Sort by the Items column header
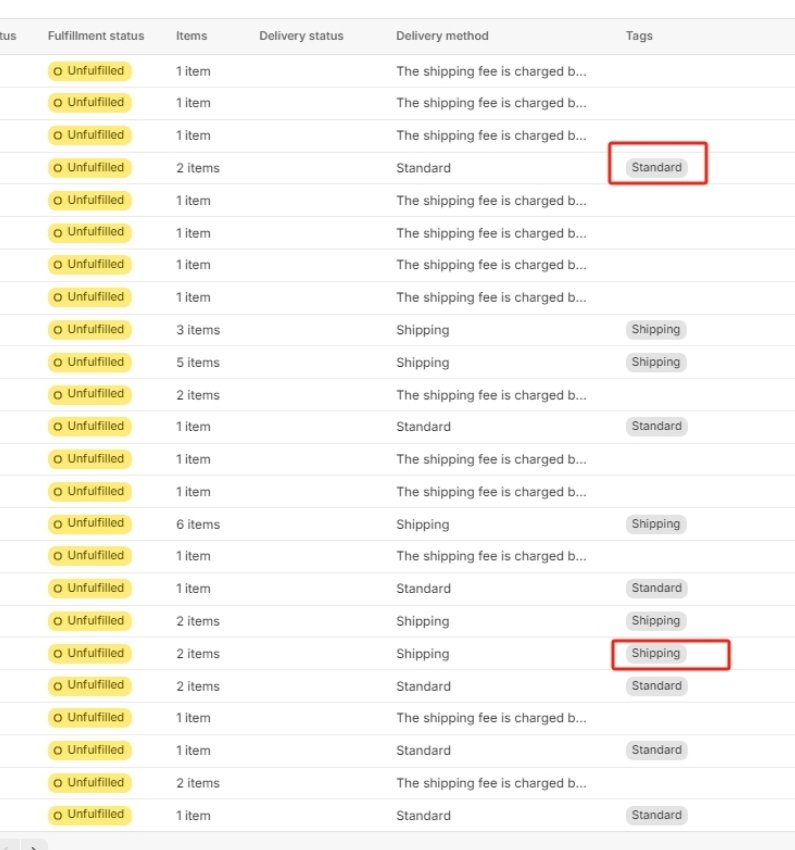The image size is (795, 850). pyautogui.click(x=191, y=36)
